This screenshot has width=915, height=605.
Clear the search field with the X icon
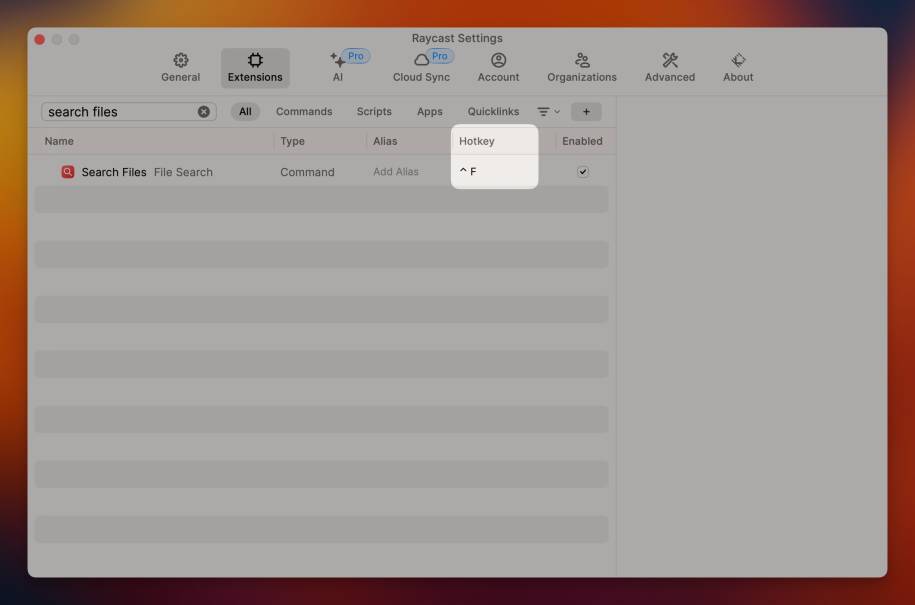click(204, 111)
